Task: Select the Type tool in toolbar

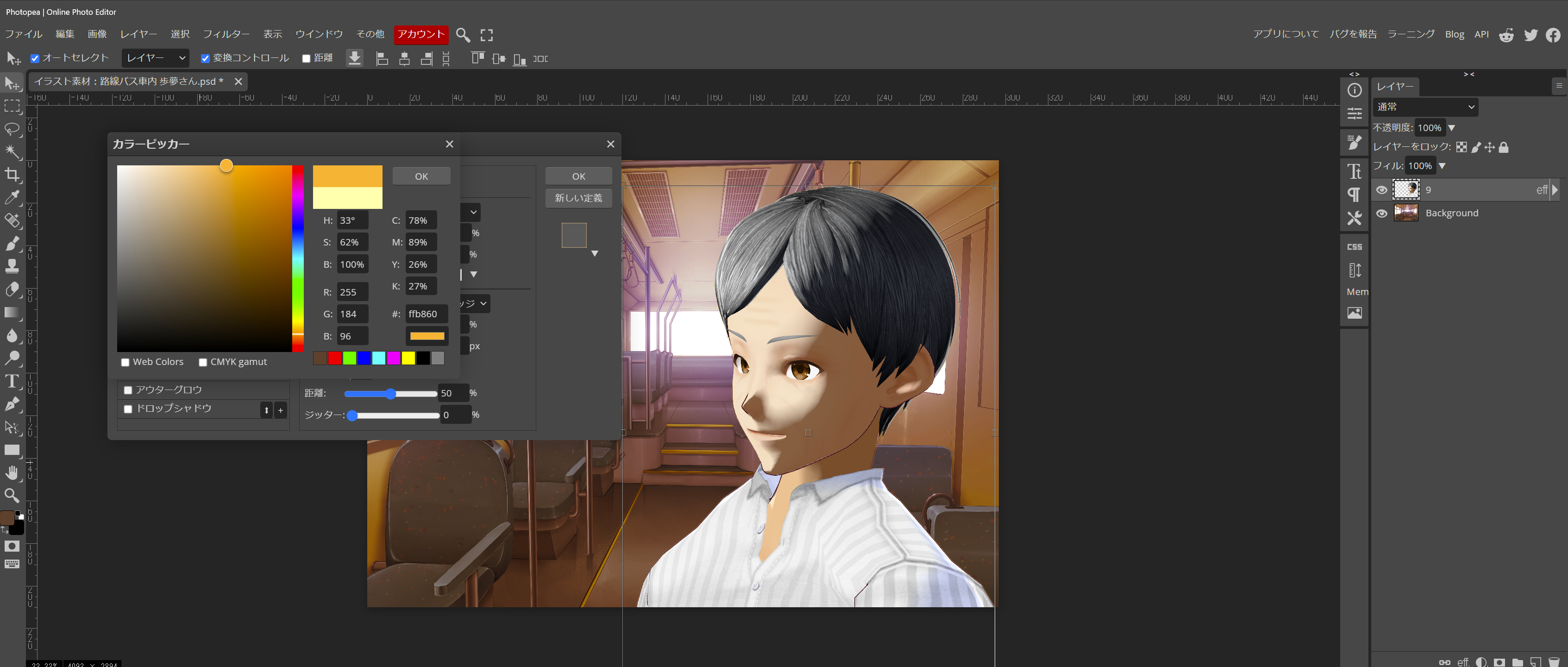Action: coord(12,382)
